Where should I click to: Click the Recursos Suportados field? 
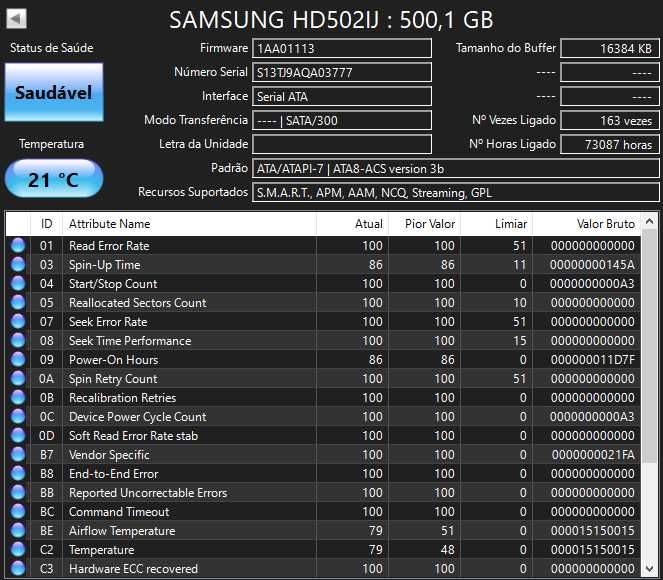(455, 193)
